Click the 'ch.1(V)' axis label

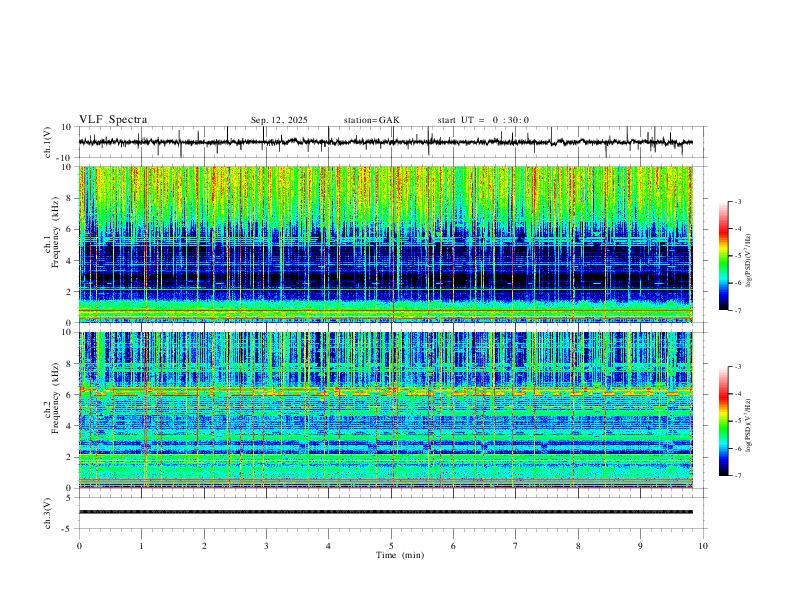coord(48,142)
